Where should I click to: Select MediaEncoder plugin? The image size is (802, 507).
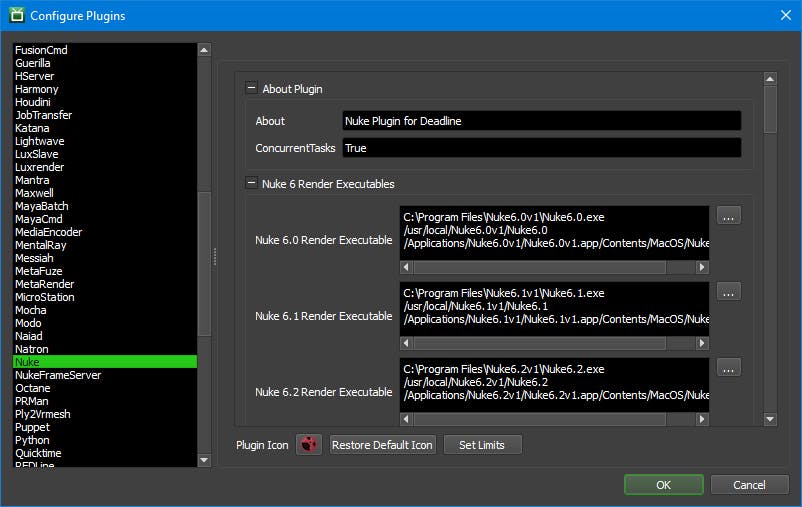pos(105,232)
